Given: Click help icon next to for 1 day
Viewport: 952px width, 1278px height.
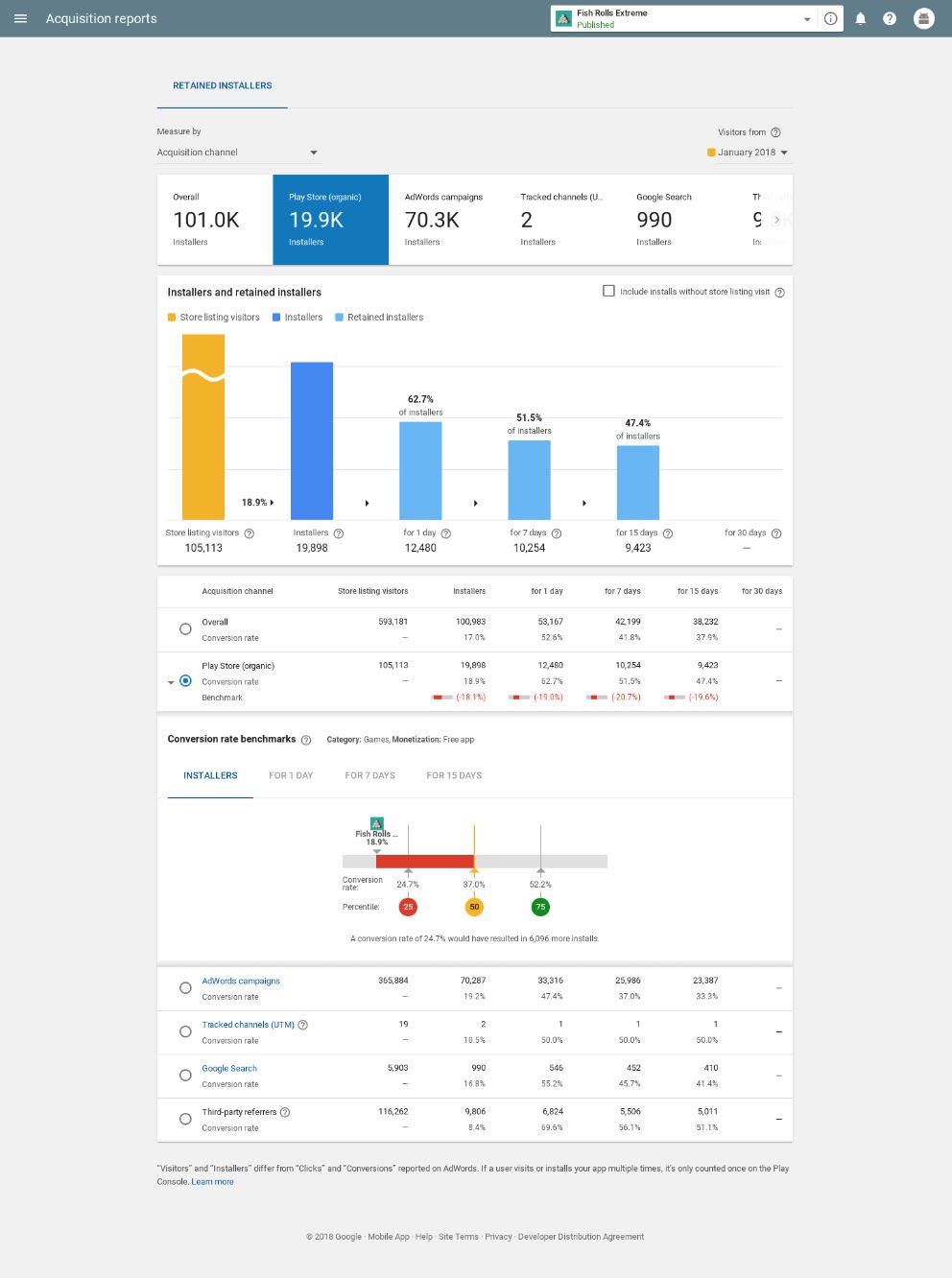Looking at the screenshot, I should (x=446, y=533).
